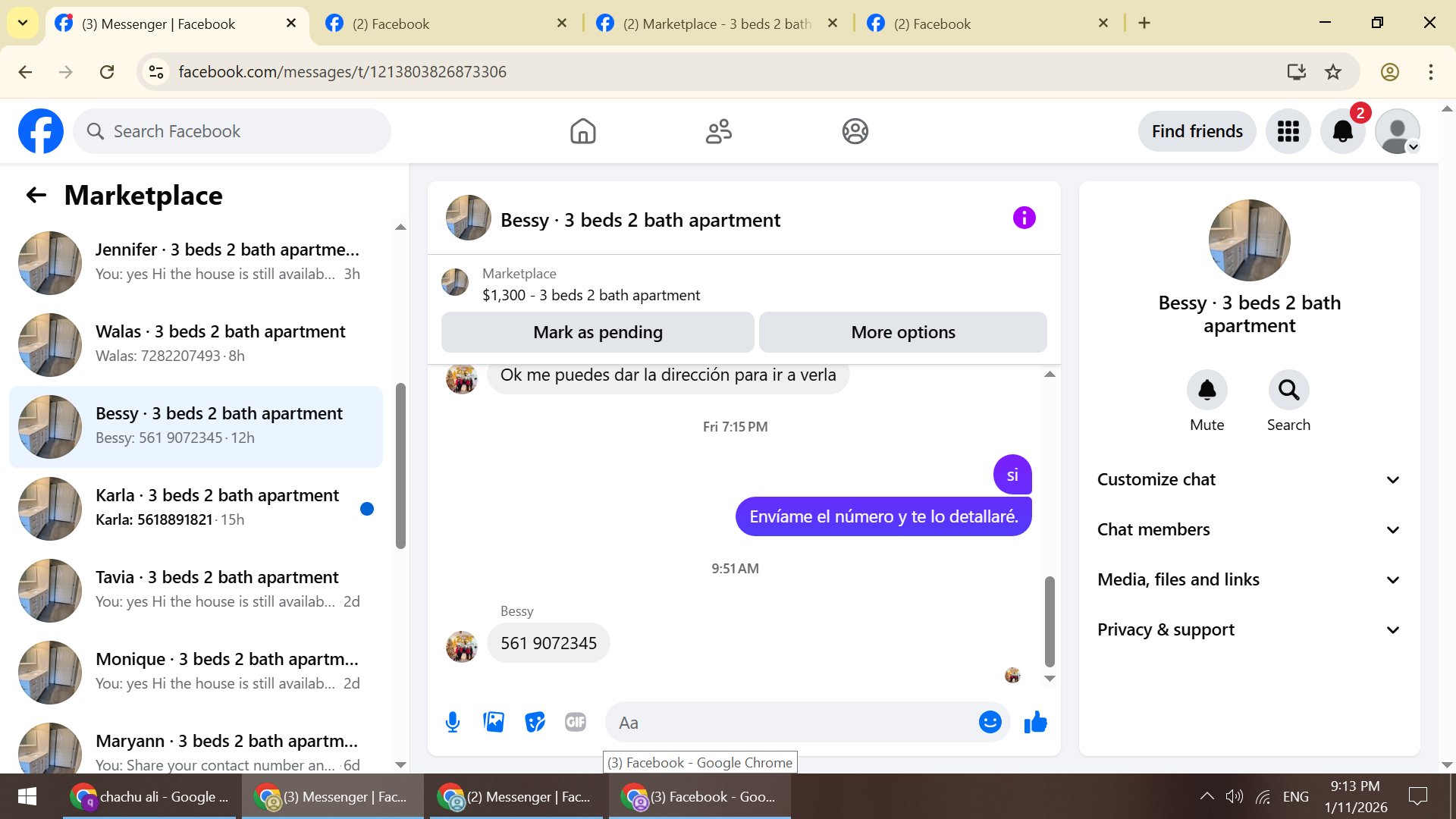Open the tab search dropdown in Chrome

pyautogui.click(x=23, y=24)
